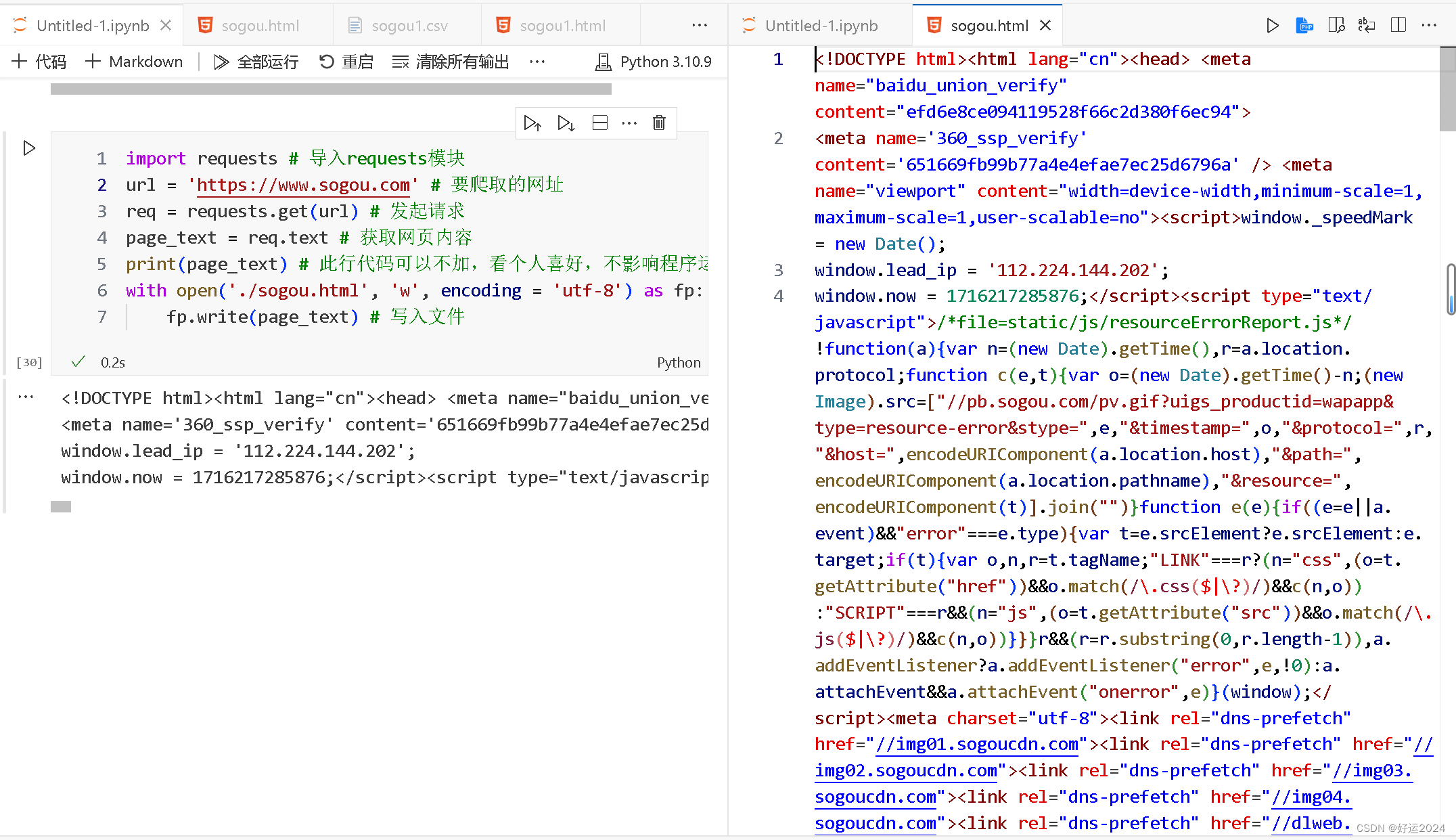Viewport: 1456px width, 840px height.
Task: Restart the kernel with 重启
Action: coord(346,62)
